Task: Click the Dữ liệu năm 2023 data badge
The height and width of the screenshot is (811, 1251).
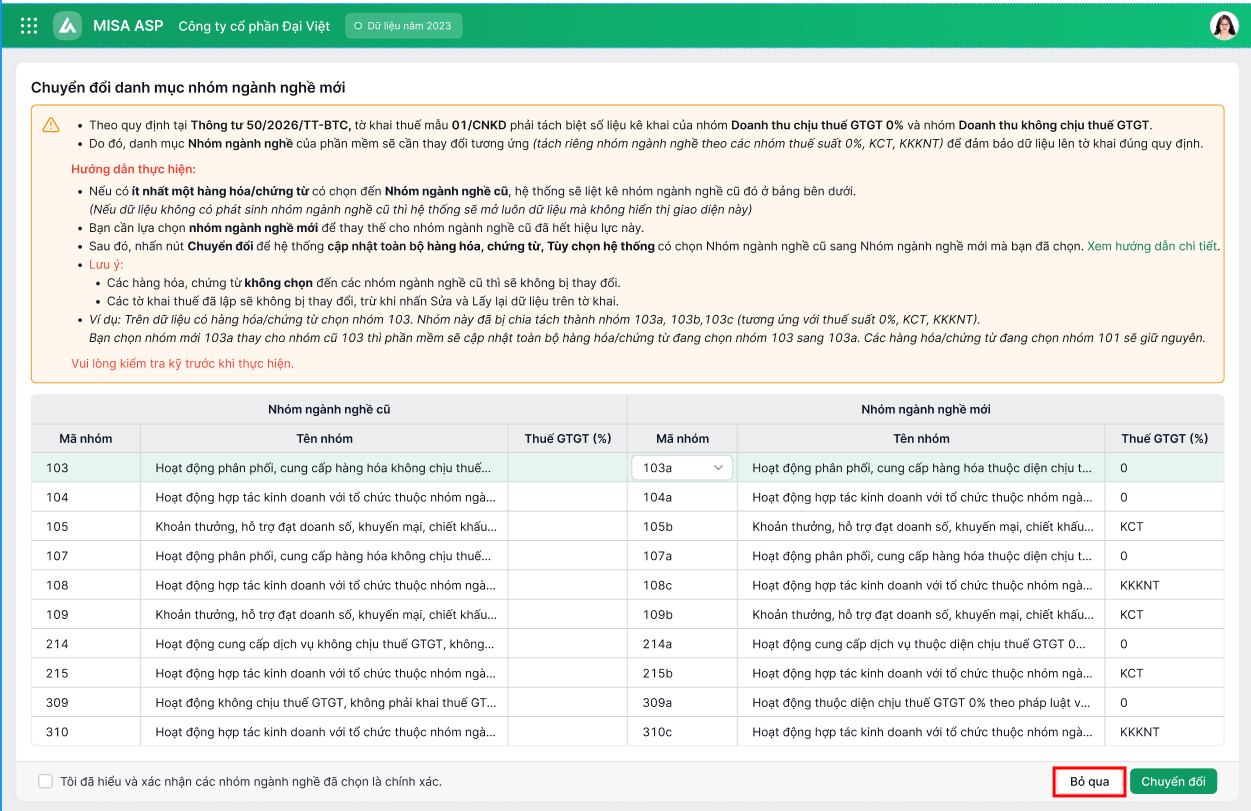Action: (404, 26)
